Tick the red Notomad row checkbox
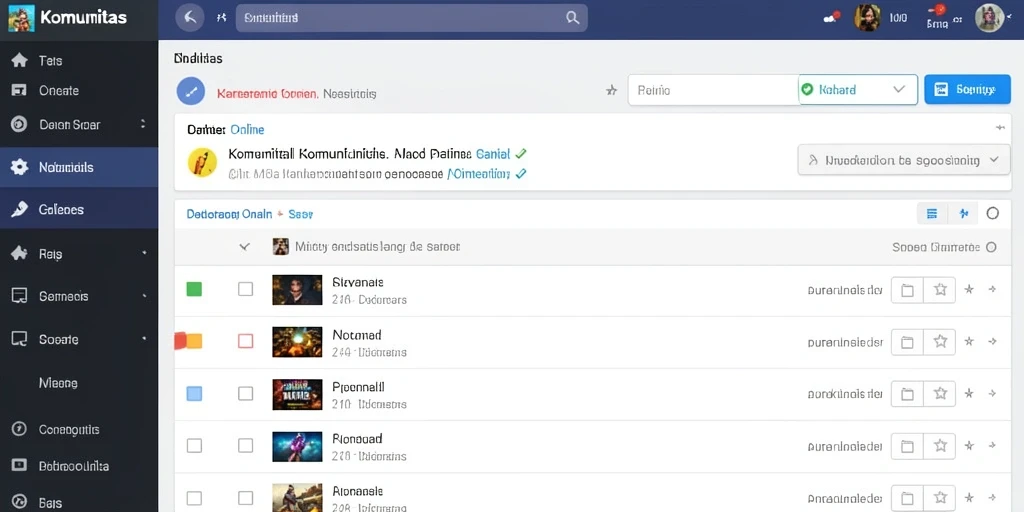1024x512 pixels. (x=246, y=340)
